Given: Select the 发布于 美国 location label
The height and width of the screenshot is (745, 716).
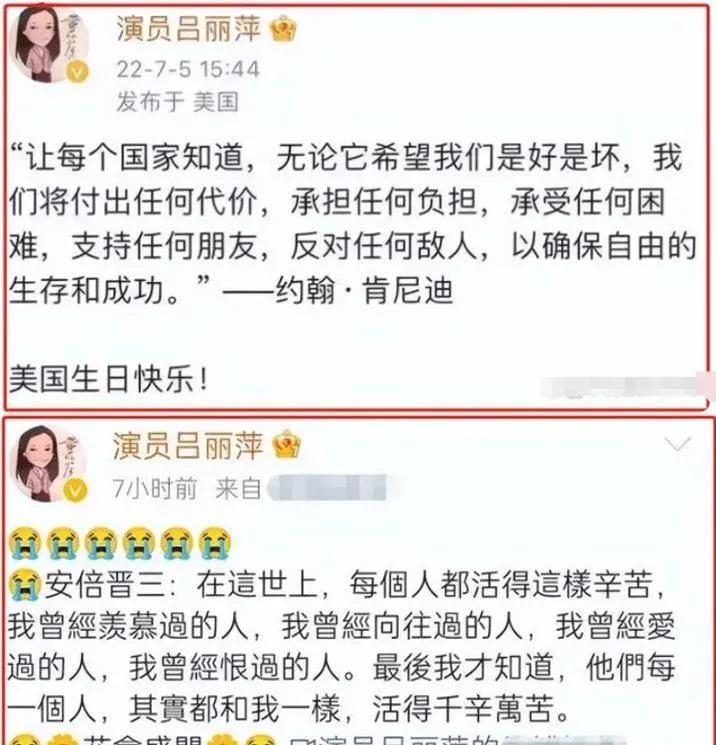Looking at the screenshot, I should click(178, 101).
